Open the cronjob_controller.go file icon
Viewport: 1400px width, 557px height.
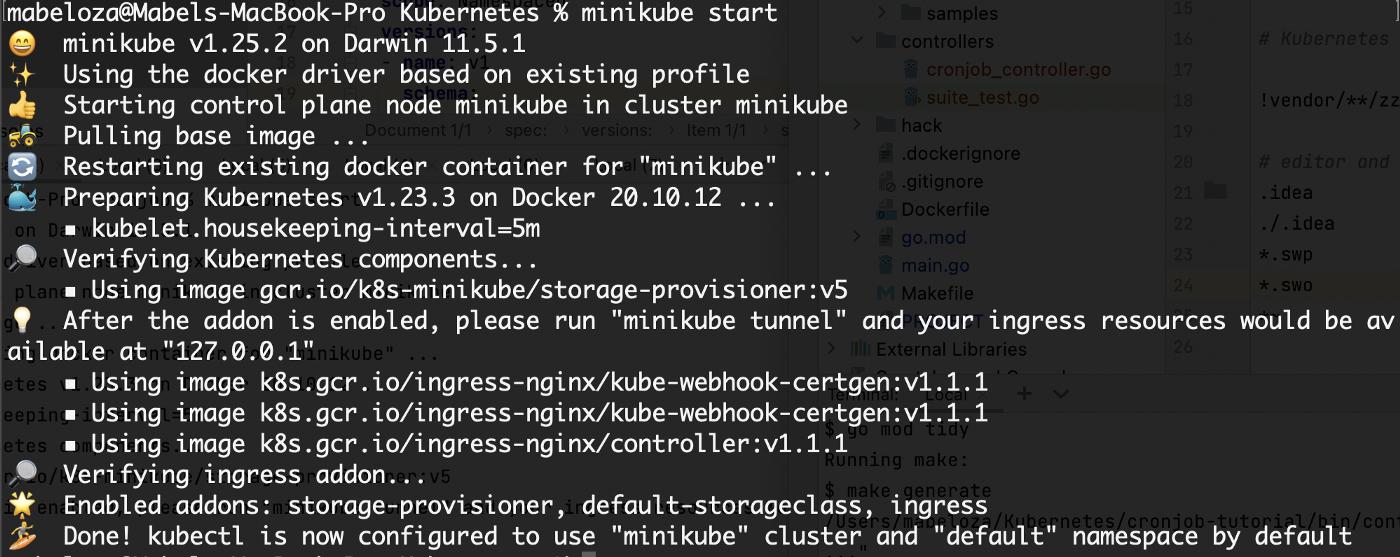click(x=911, y=70)
